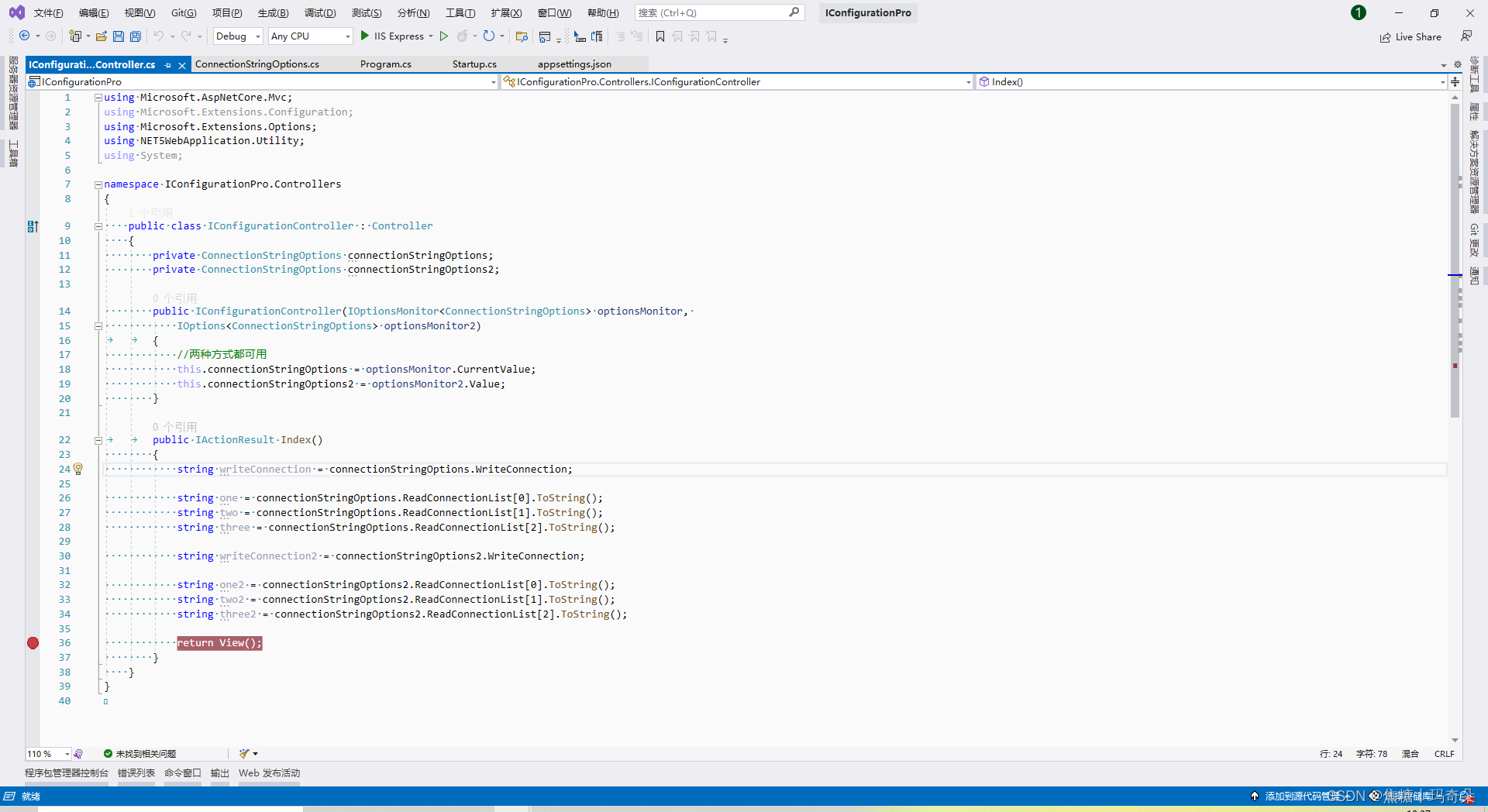The width and height of the screenshot is (1488, 812).
Task: Open the Any CPU platform dropdown
Action: coord(310,36)
